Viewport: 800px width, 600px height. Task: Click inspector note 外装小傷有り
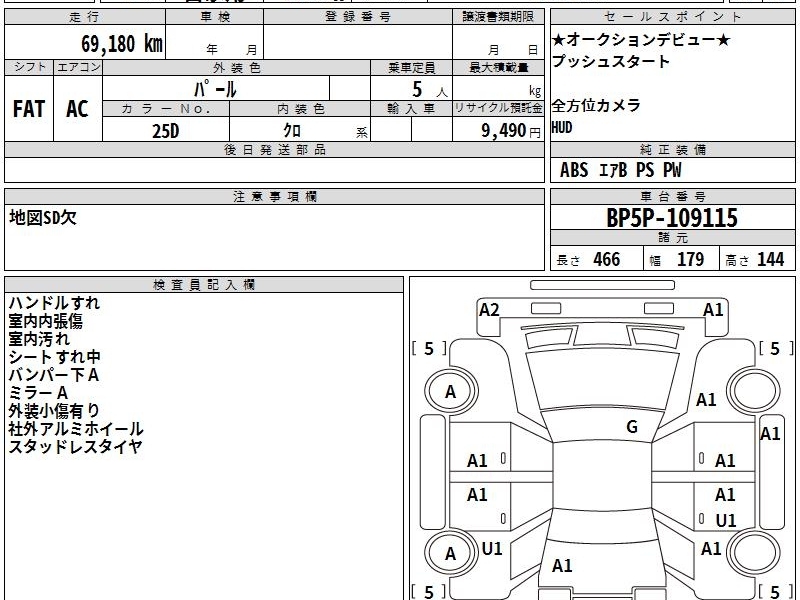click(x=54, y=410)
